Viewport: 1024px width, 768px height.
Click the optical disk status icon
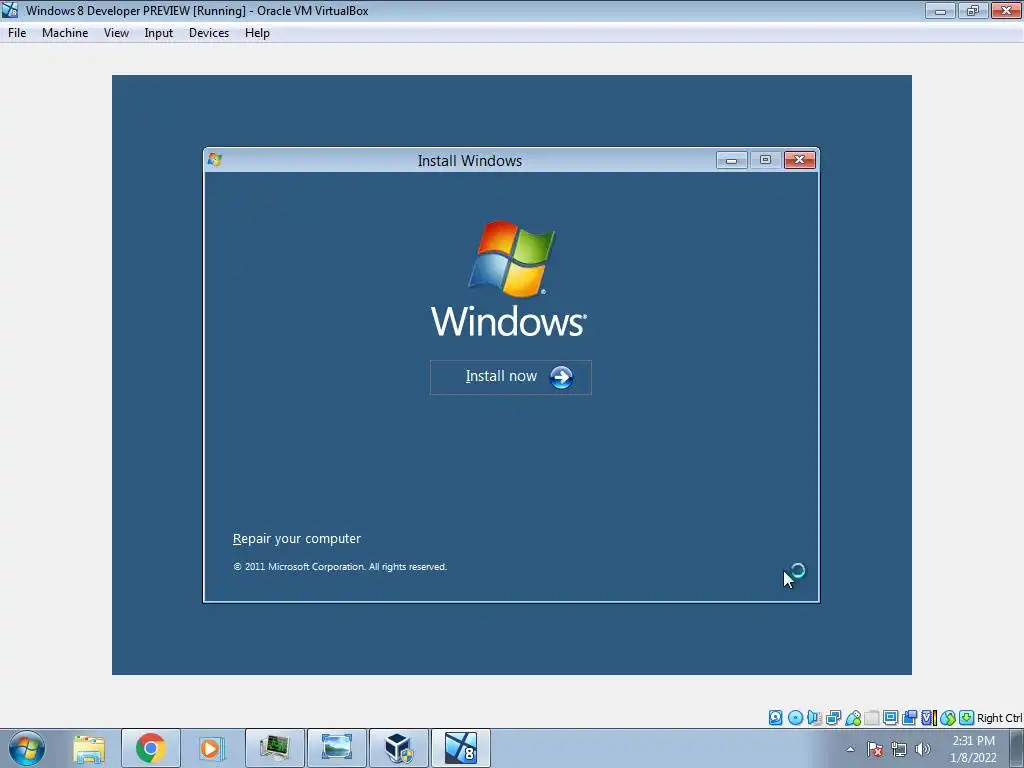pos(795,718)
